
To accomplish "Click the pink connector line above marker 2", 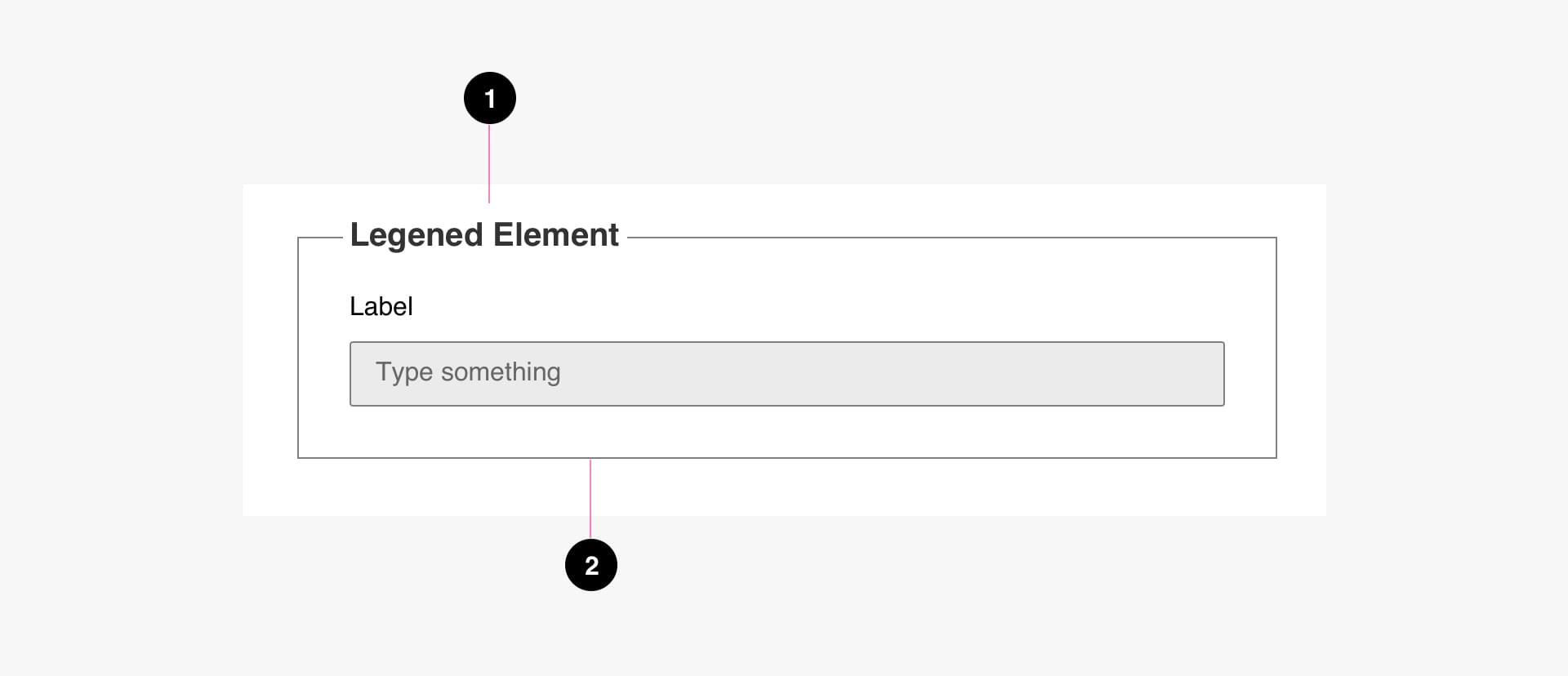I will tap(590, 498).
